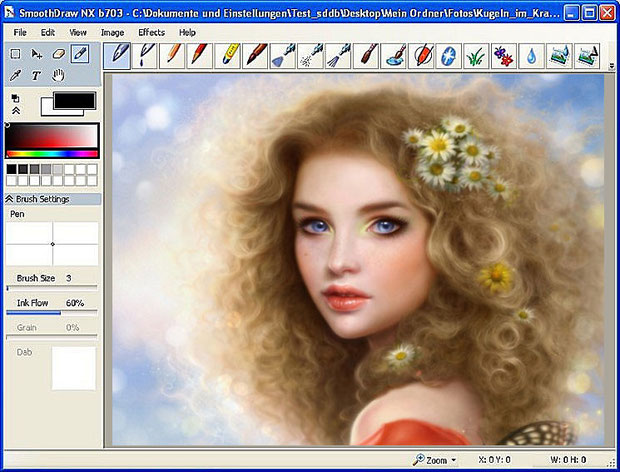Choose the Water drop brush
Image resolution: width=620 pixels, height=472 pixels.
(x=531, y=56)
